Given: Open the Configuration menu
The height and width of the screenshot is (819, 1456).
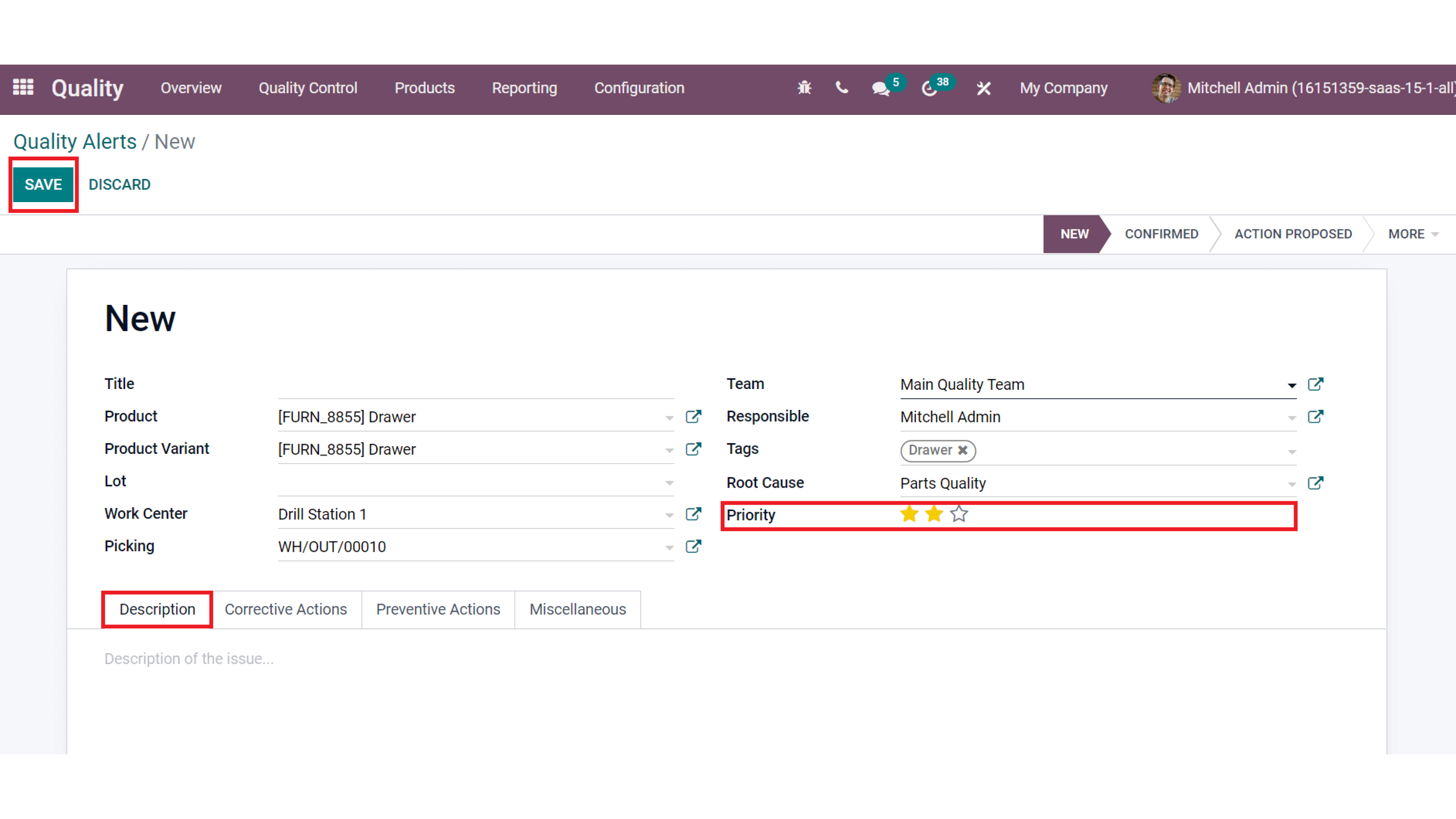Looking at the screenshot, I should pyautogui.click(x=639, y=88).
